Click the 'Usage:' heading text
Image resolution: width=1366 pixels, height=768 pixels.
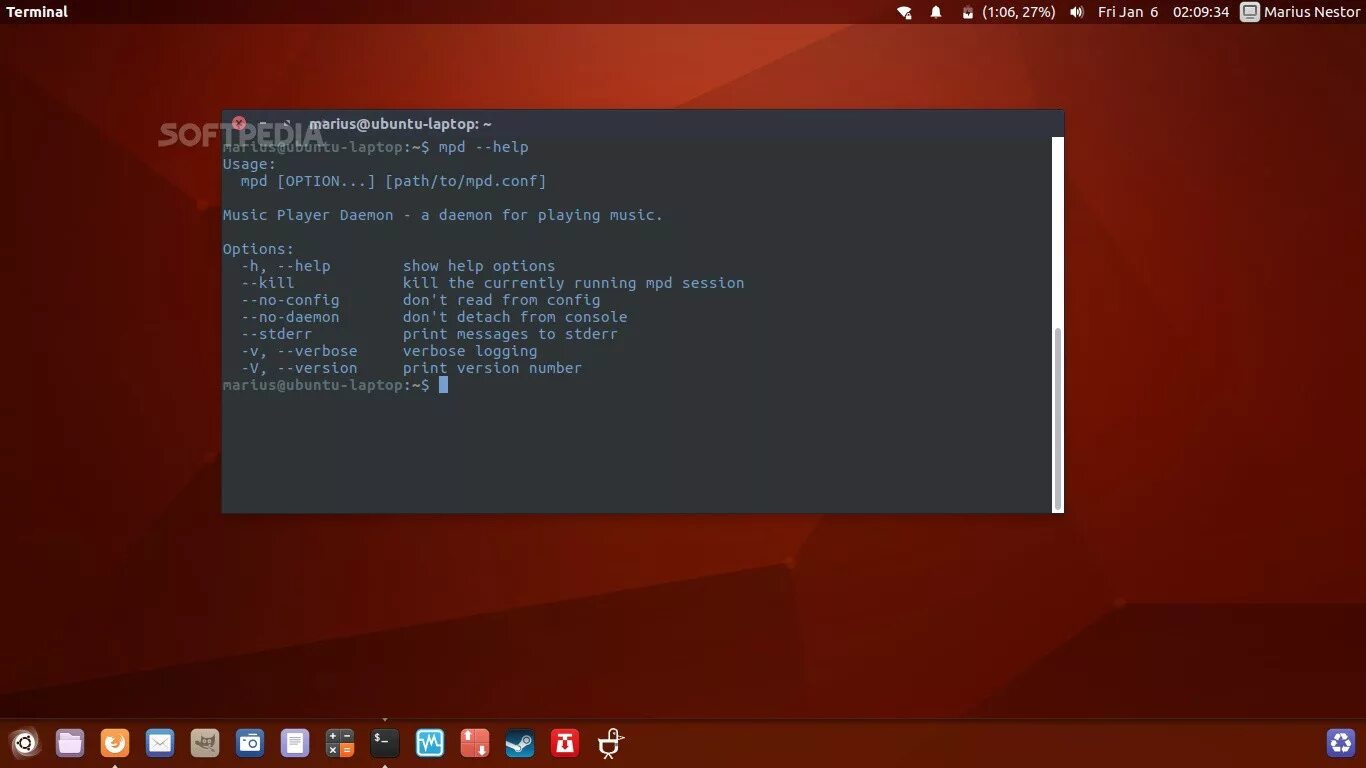[249, 164]
